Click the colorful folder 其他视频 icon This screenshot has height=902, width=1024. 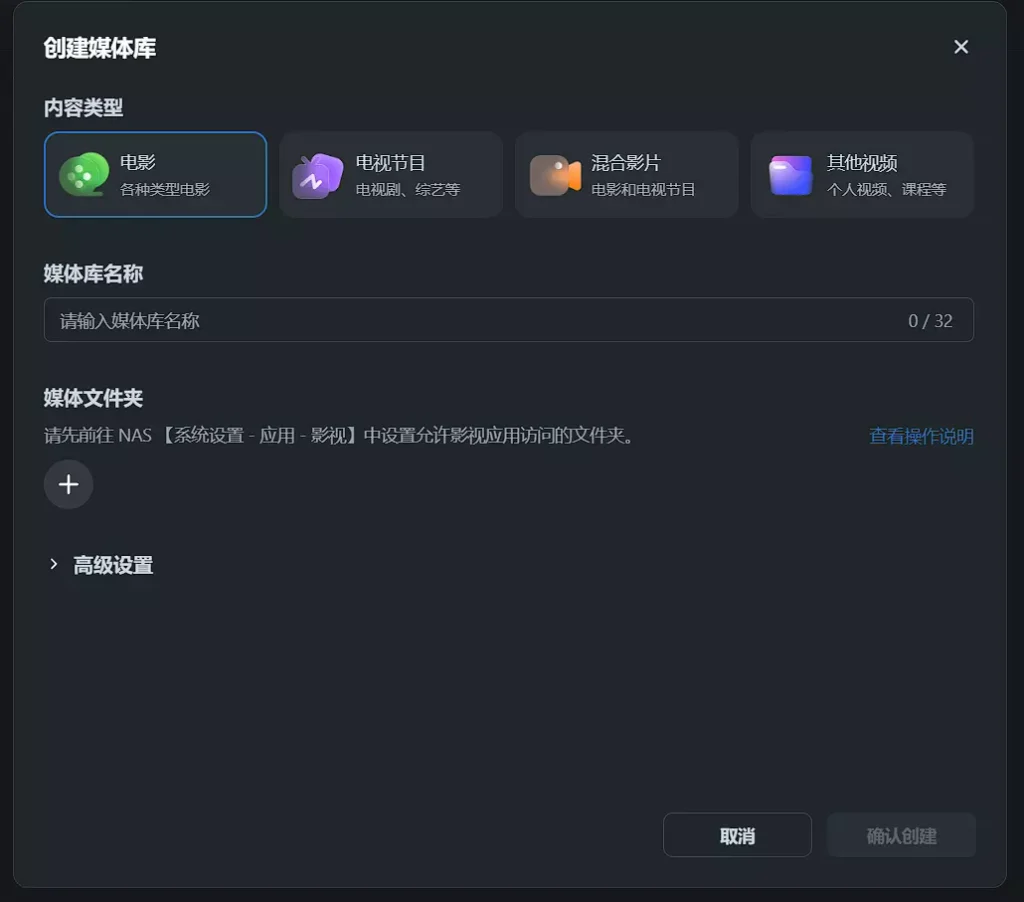(x=790, y=175)
